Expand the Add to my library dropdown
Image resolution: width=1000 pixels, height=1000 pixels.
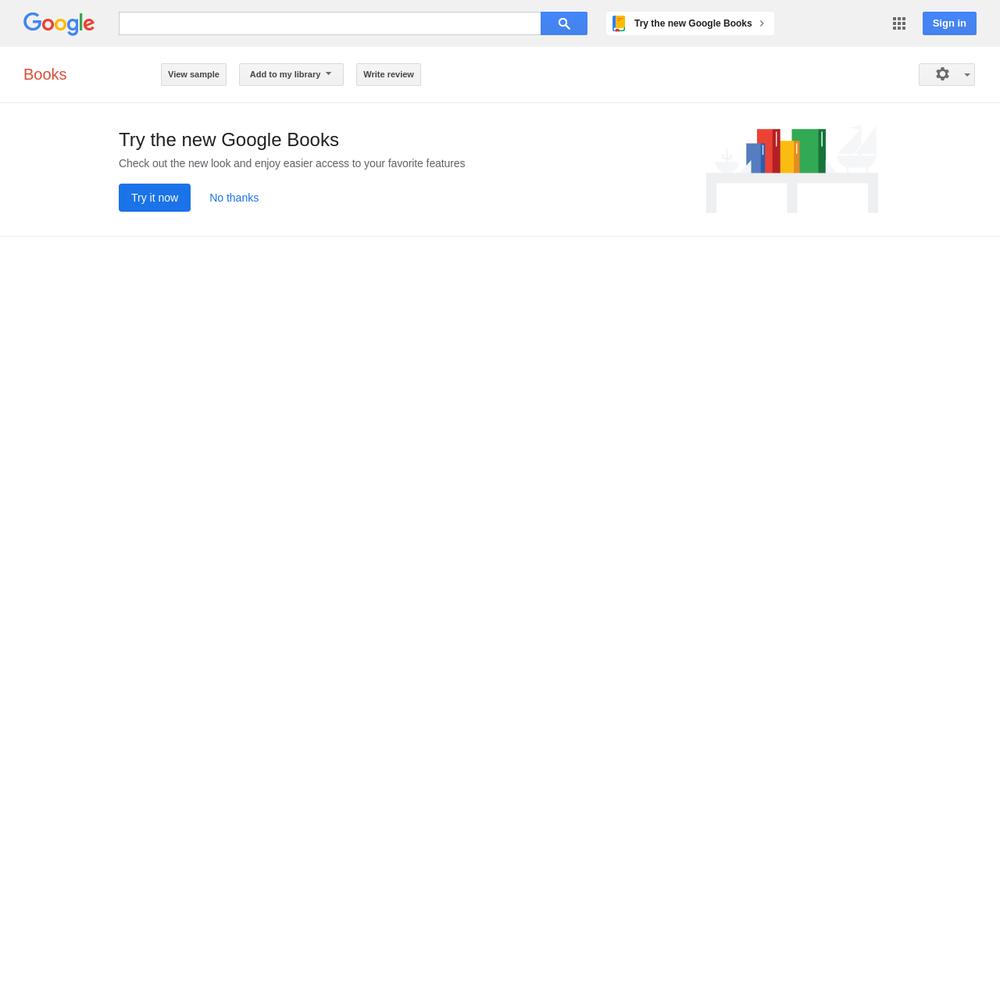click(291, 74)
